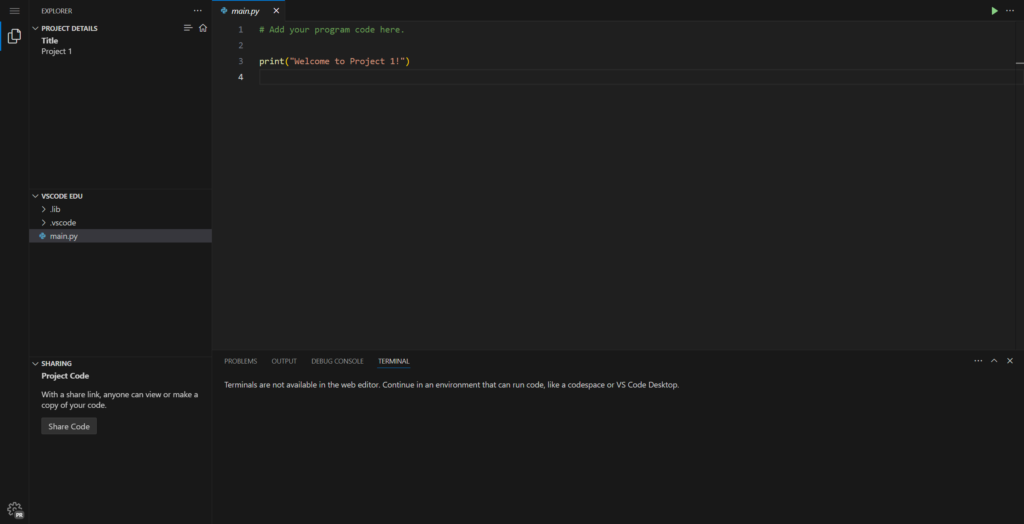The width and height of the screenshot is (1024, 524).
Task: Close the main.py editor tab
Action: coord(276,10)
